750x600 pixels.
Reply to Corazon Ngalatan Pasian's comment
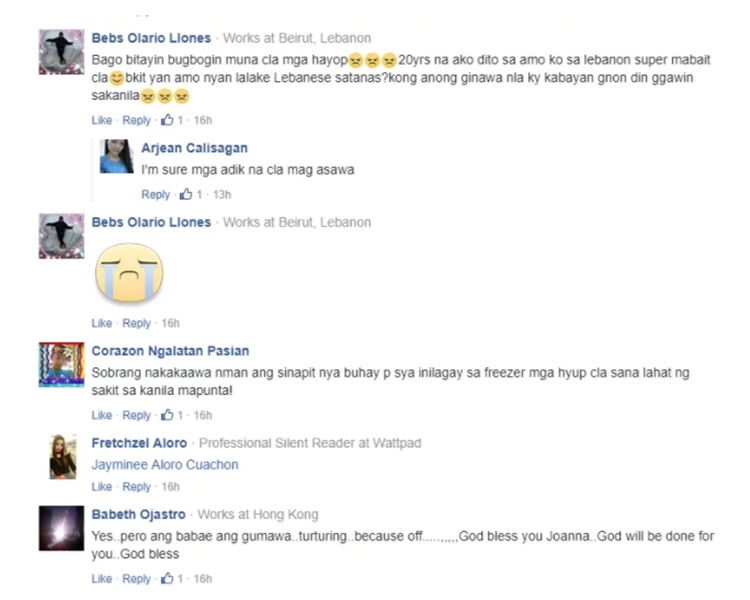pyautogui.click(x=136, y=415)
